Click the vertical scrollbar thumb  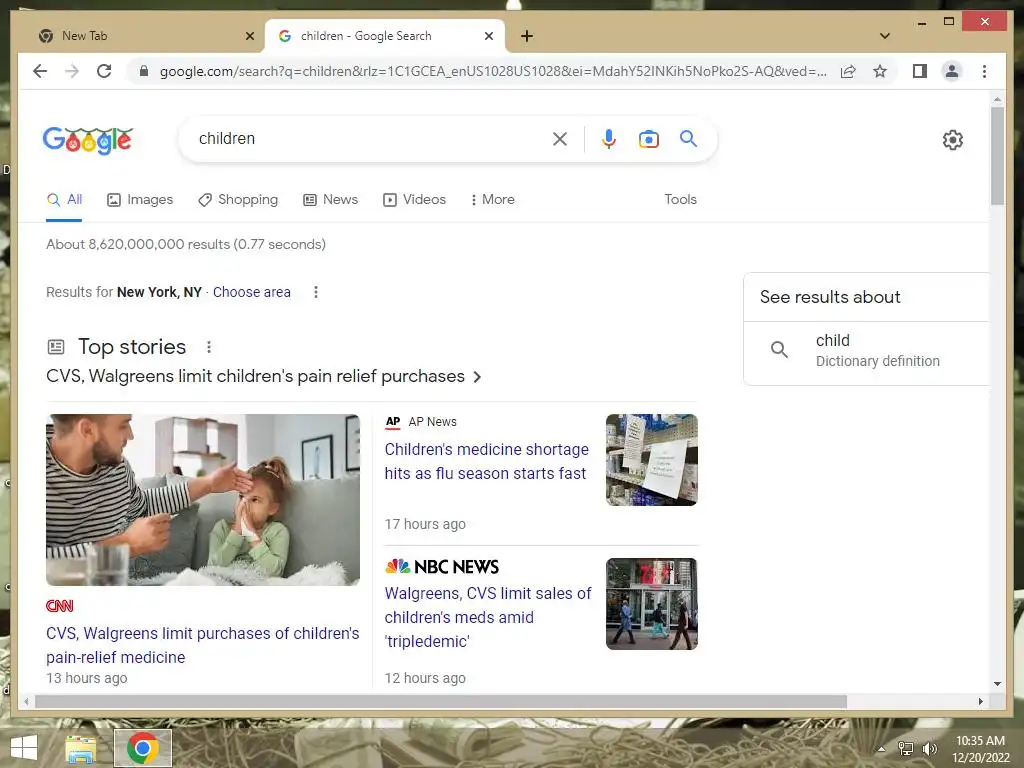coord(997,156)
